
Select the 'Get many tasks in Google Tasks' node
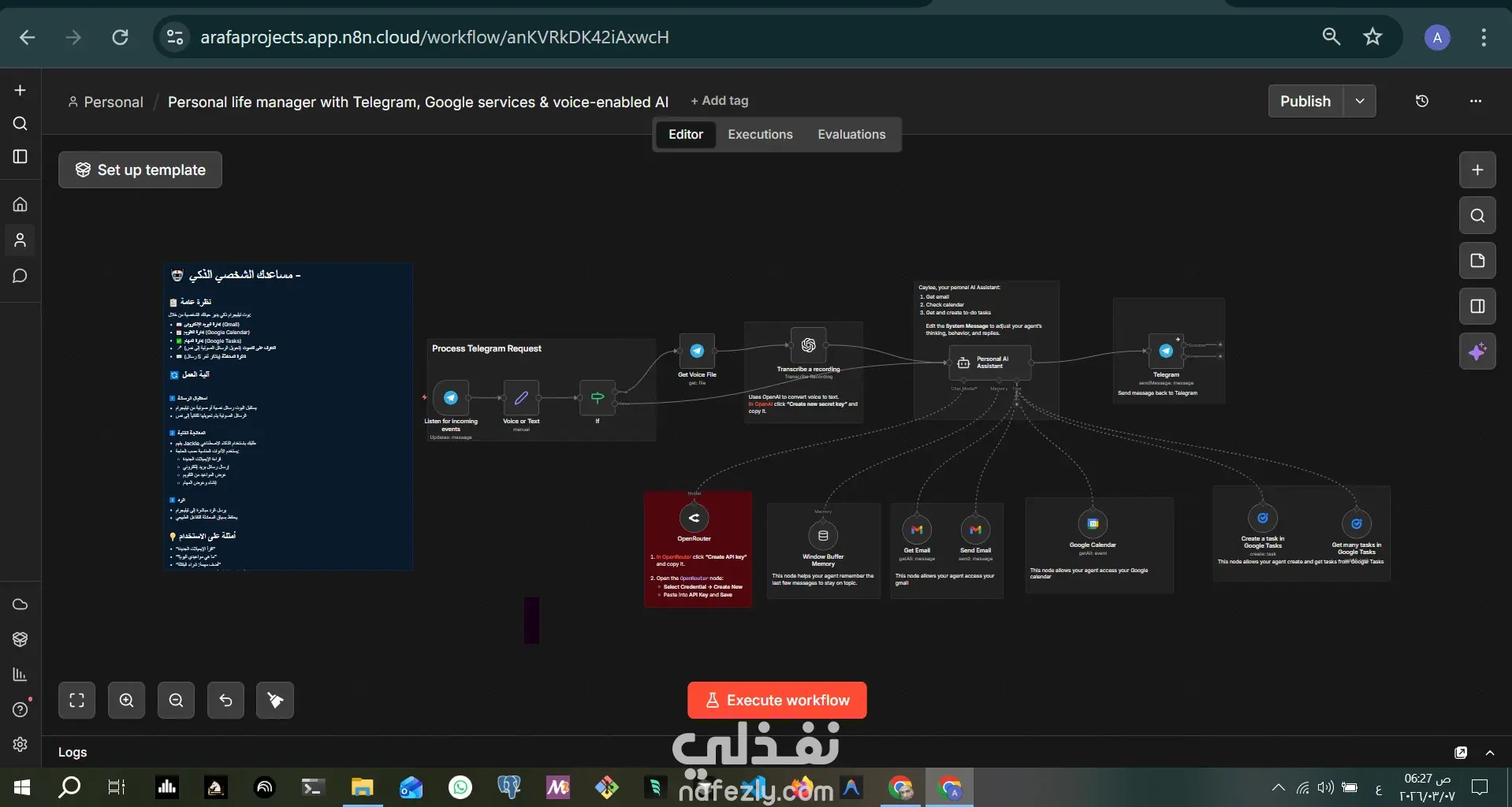1356,523
